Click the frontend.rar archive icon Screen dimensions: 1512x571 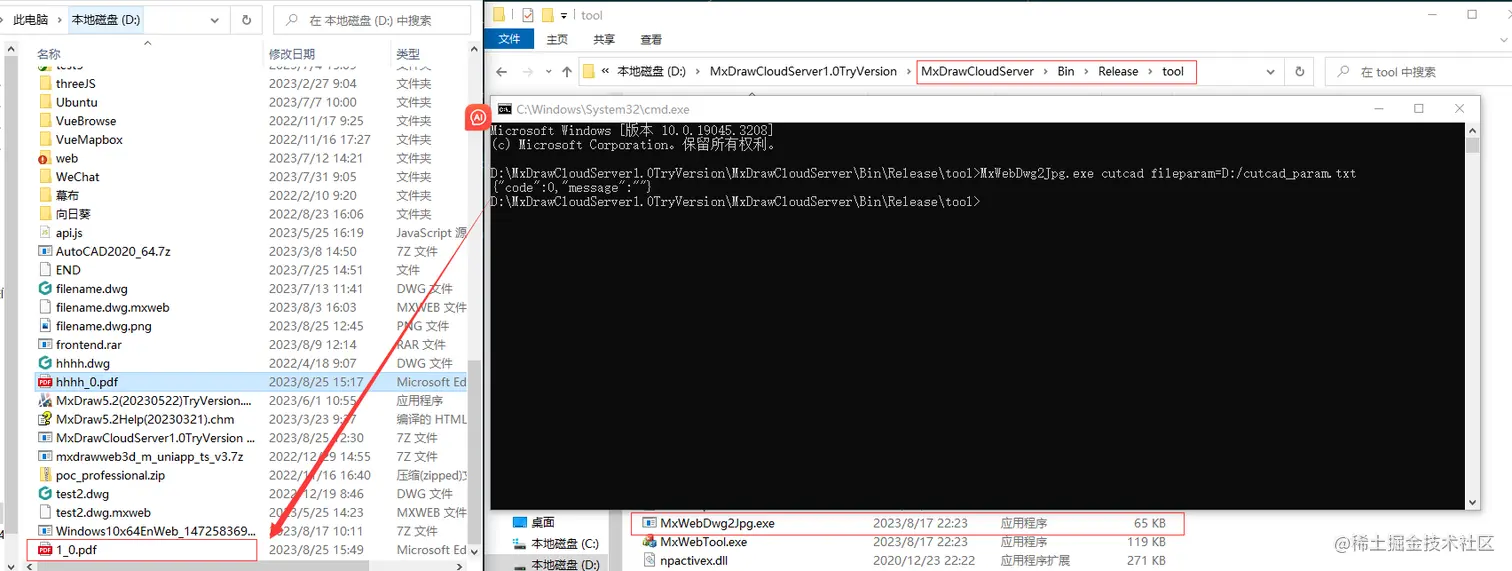point(45,344)
